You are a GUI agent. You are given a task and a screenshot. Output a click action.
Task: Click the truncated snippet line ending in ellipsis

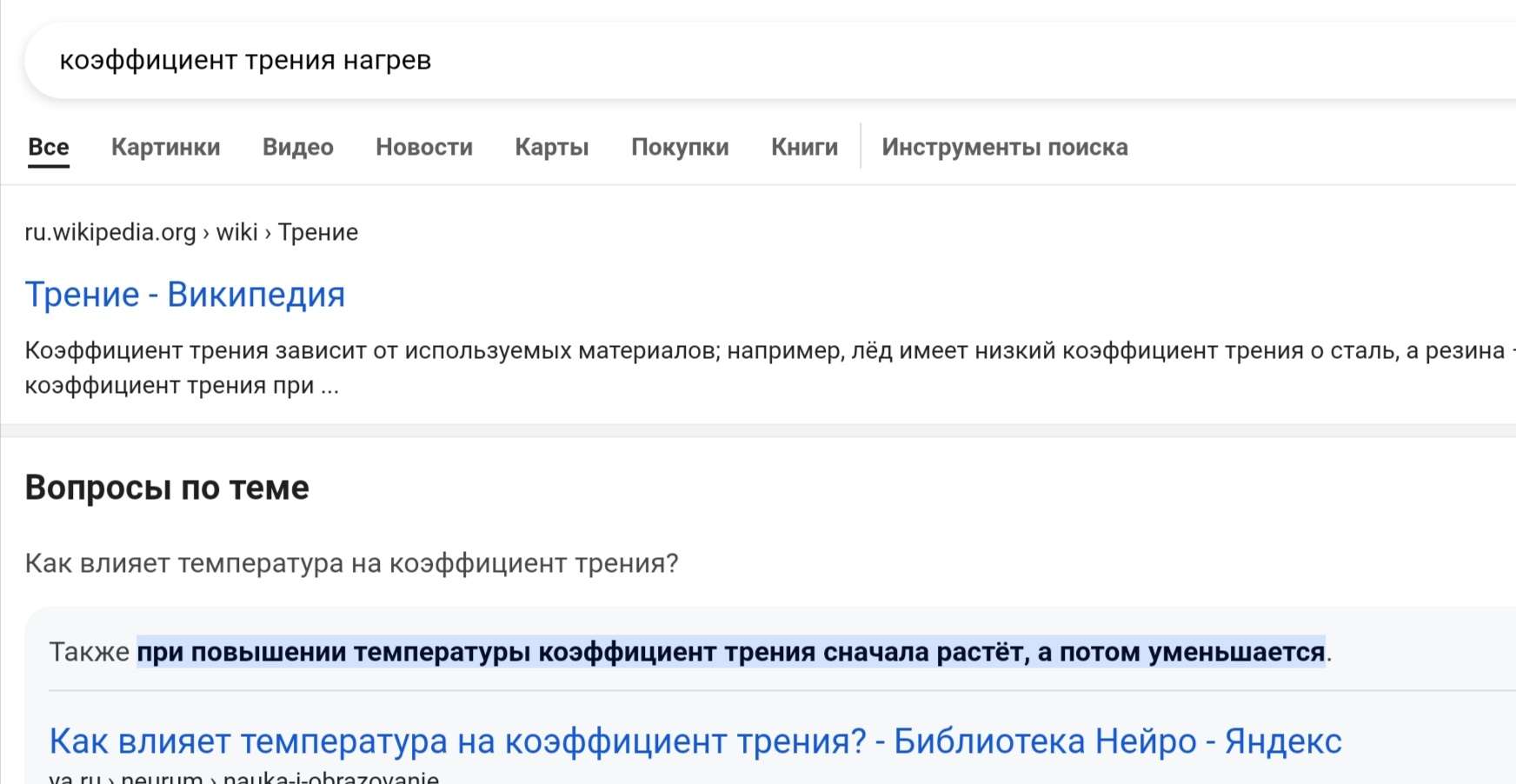click(182, 385)
